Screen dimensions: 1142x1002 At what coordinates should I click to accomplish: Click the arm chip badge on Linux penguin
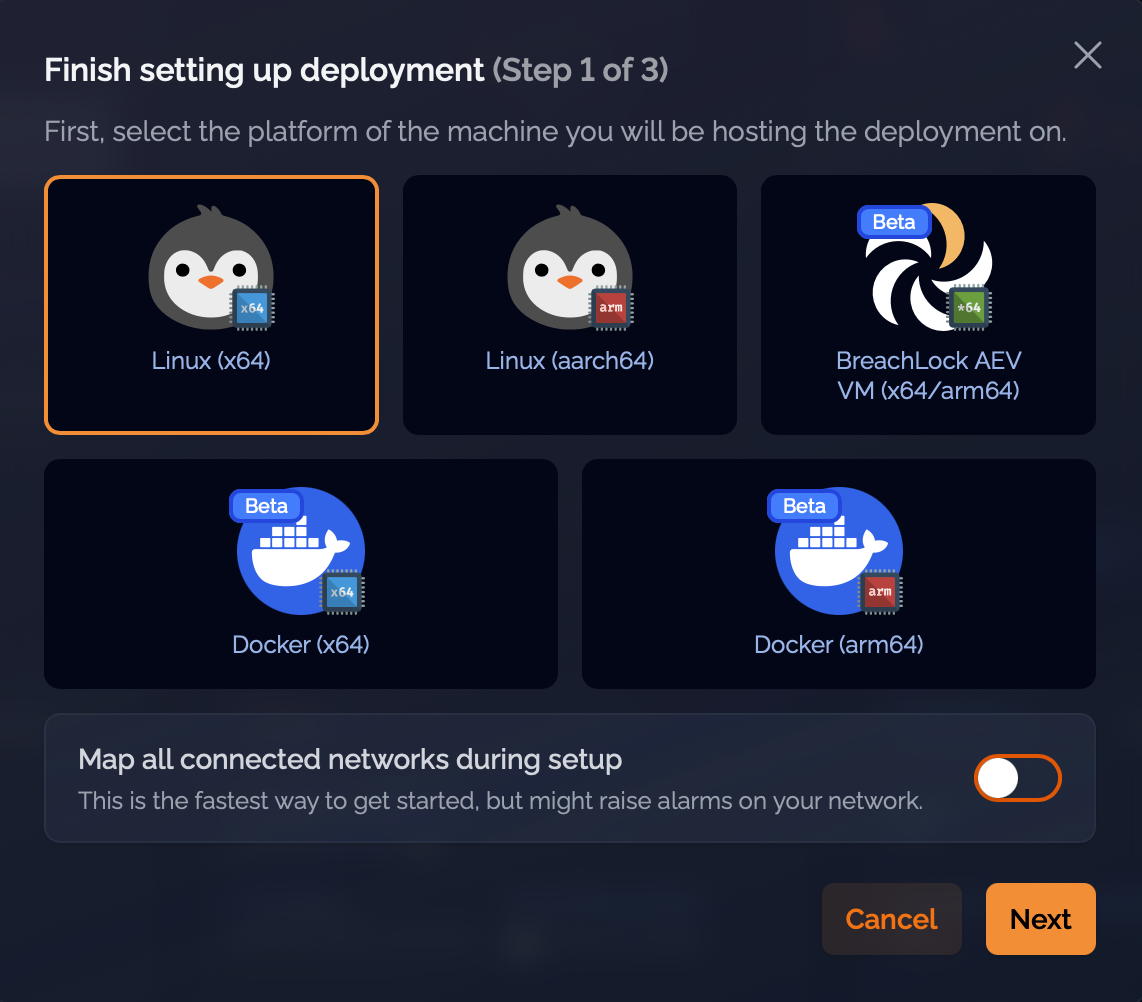pyautogui.click(x=611, y=308)
